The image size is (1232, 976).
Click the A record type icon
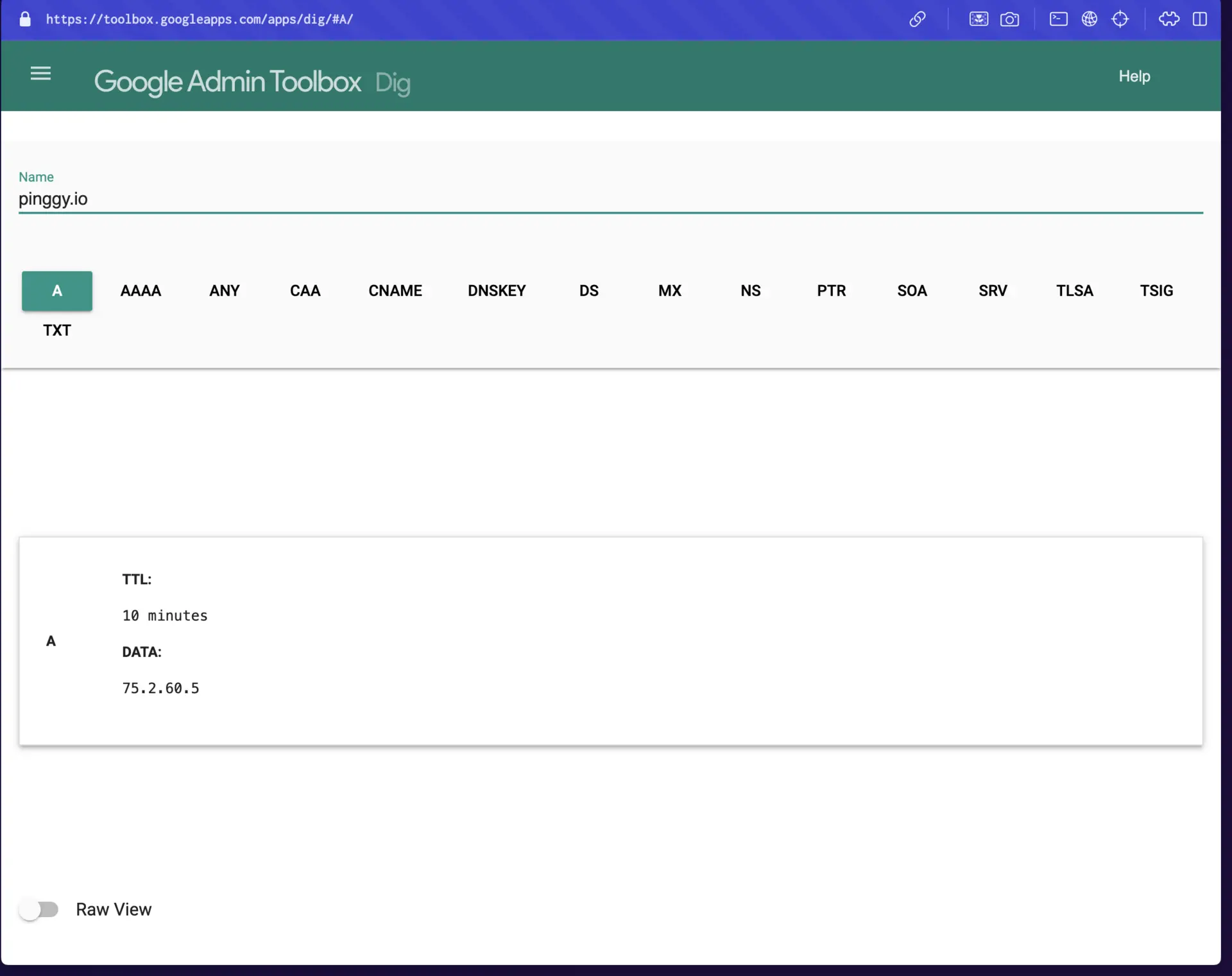point(57,290)
